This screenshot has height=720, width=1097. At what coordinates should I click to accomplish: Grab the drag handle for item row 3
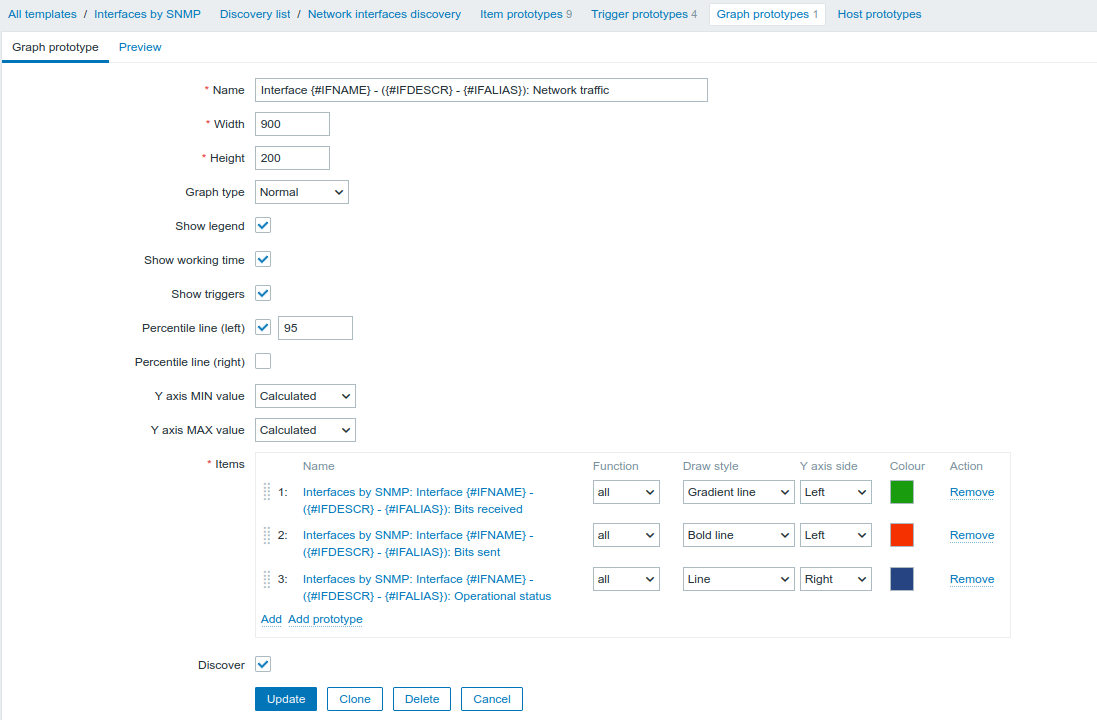[267, 579]
